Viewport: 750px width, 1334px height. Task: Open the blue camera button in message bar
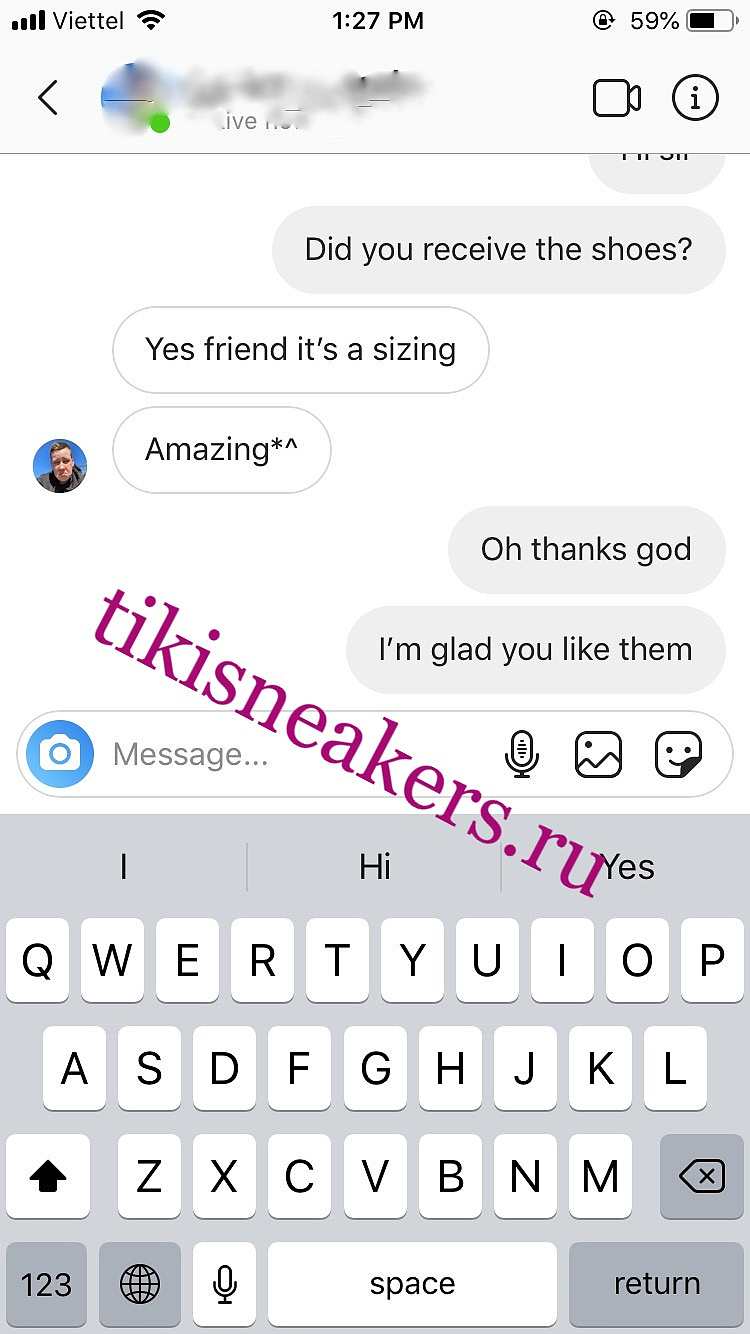coord(60,753)
